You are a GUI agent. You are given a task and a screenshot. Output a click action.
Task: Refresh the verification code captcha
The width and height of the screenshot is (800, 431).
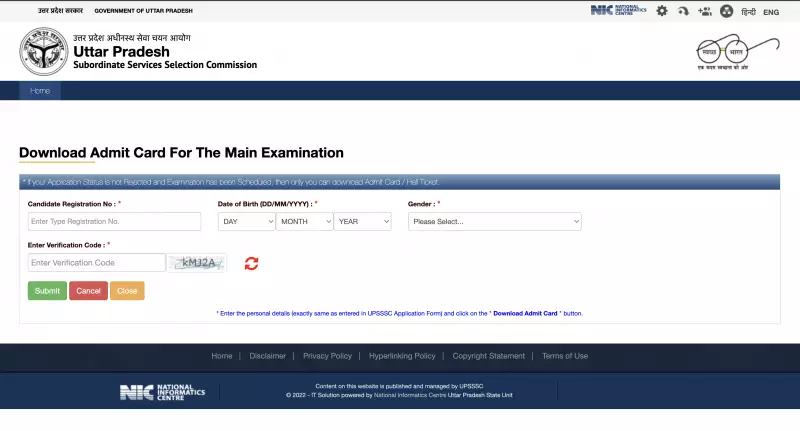[x=251, y=263]
